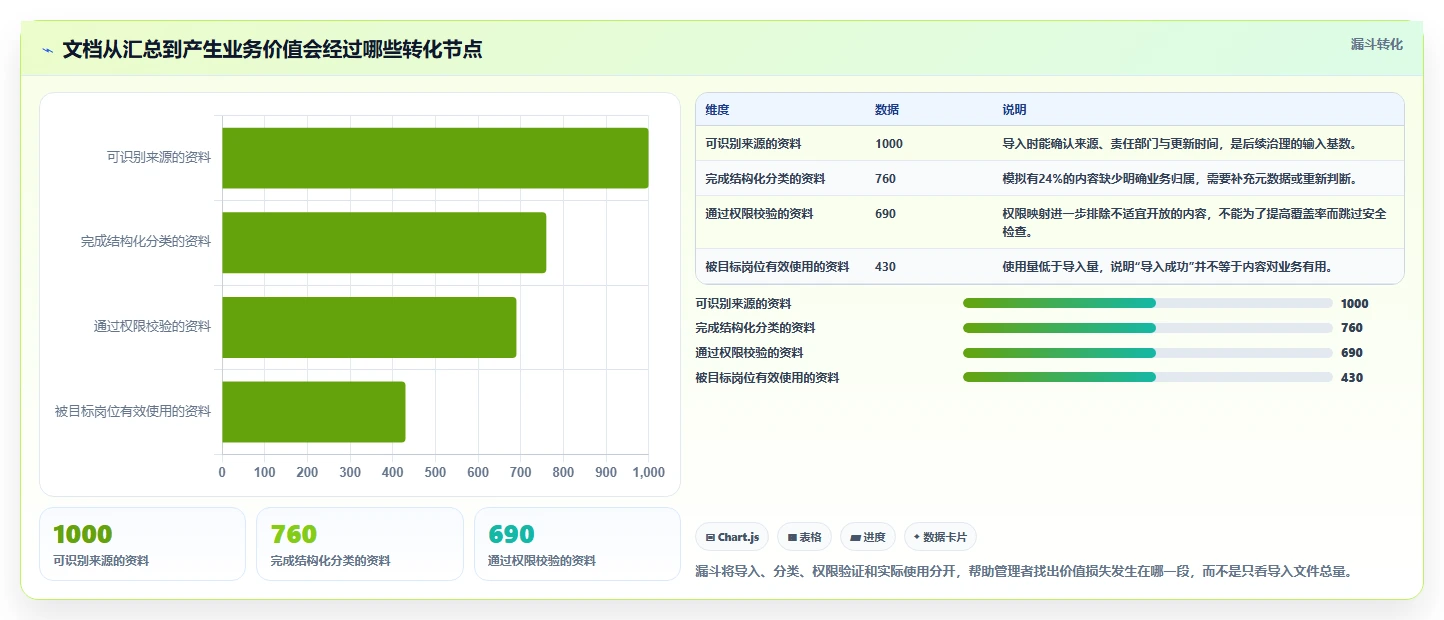Click the table value 760

point(886,179)
